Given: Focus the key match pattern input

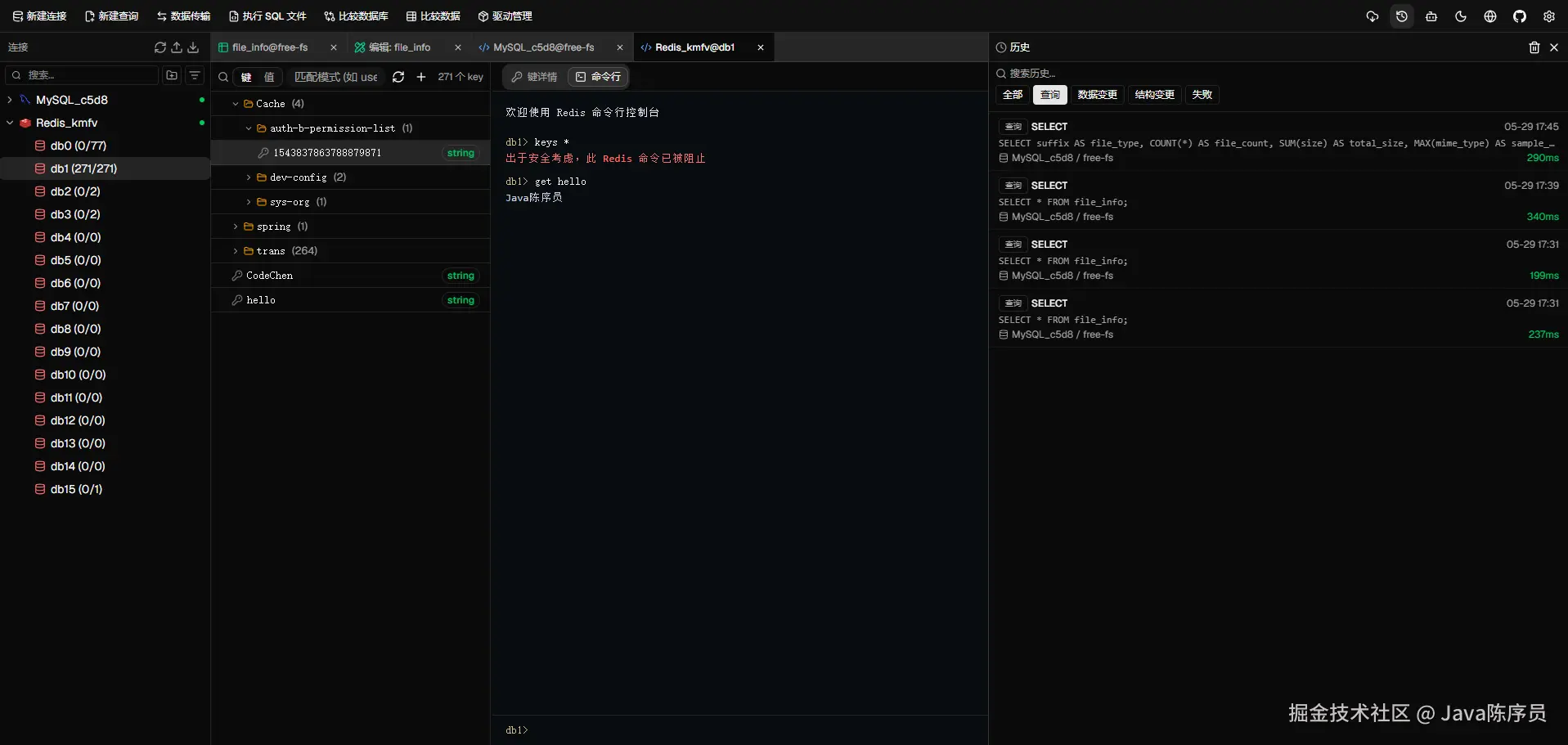Looking at the screenshot, I should tap(336, 77).
